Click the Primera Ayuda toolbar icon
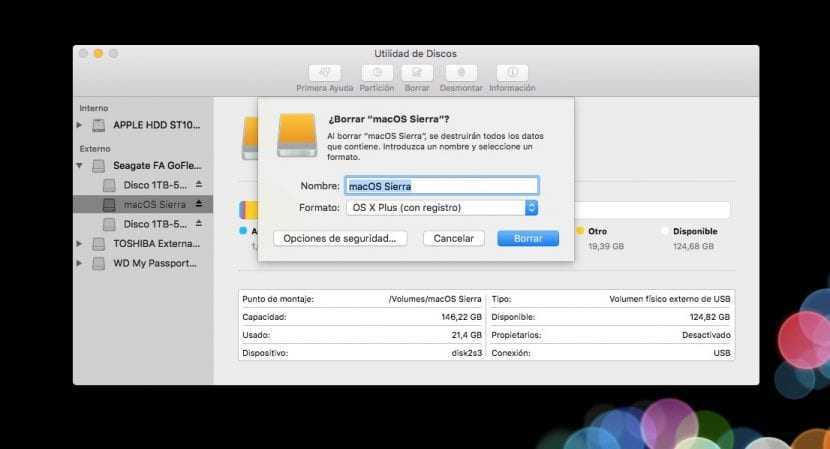Image resolution: width=830 pixels, height=449 pixels. 326,73
